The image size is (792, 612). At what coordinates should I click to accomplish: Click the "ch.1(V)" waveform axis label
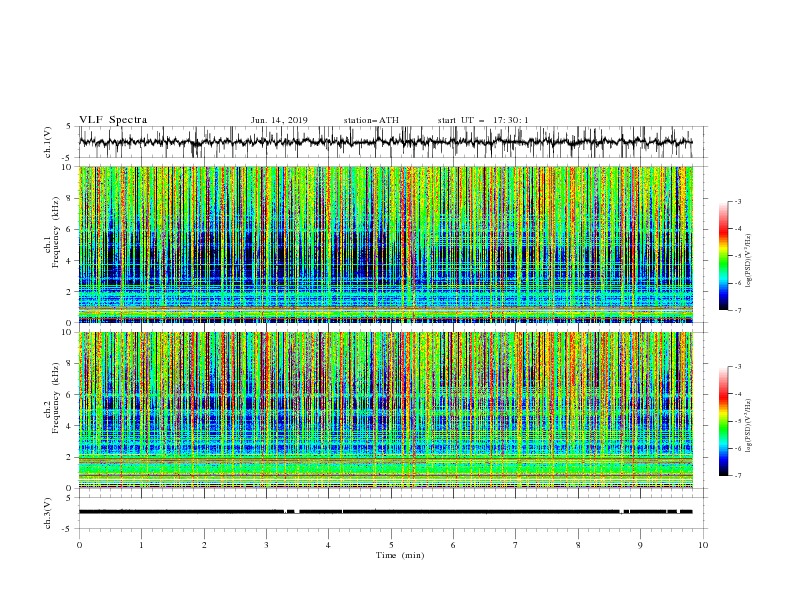click(48, 142)
